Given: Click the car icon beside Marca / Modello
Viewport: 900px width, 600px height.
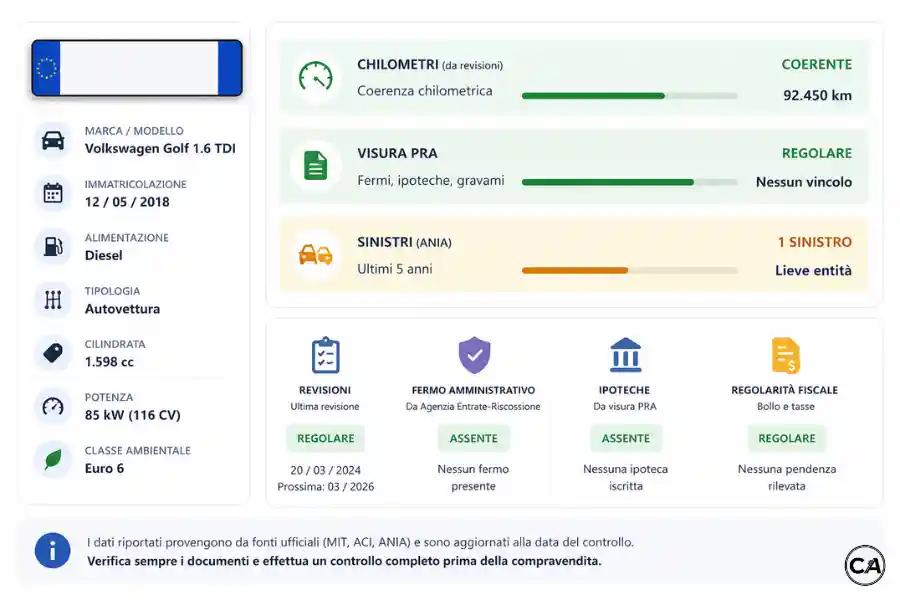Looking at the screenshot, I should [x=53, y=140].
